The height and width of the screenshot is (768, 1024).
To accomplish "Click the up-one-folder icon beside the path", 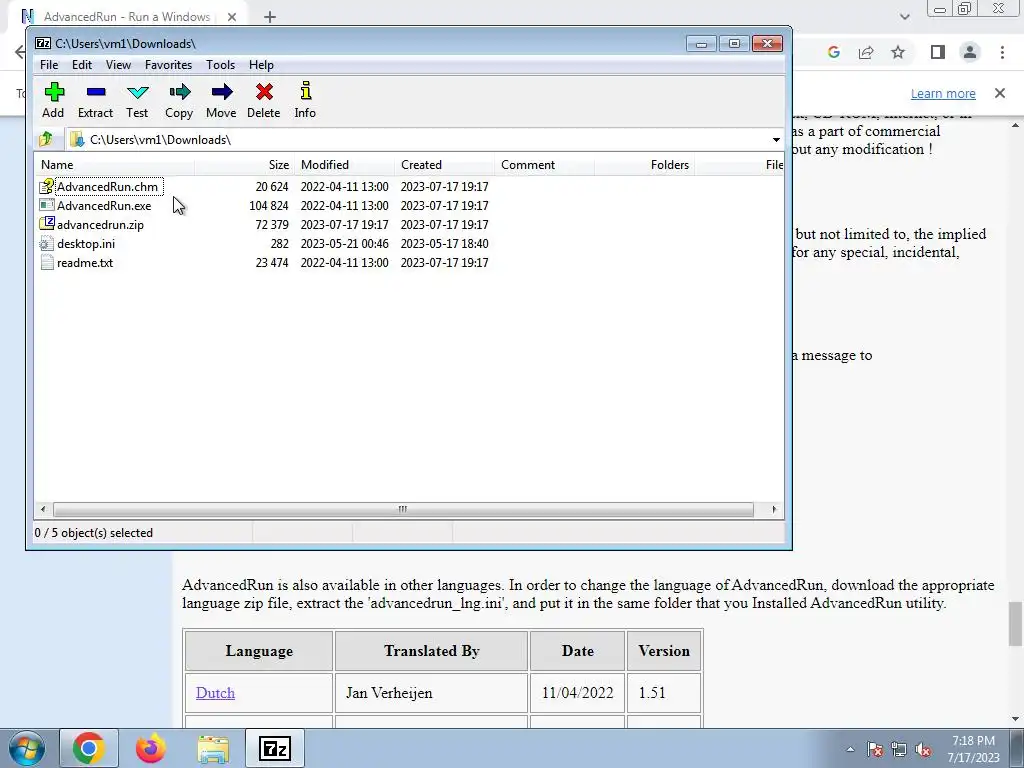I will [46, 139].
